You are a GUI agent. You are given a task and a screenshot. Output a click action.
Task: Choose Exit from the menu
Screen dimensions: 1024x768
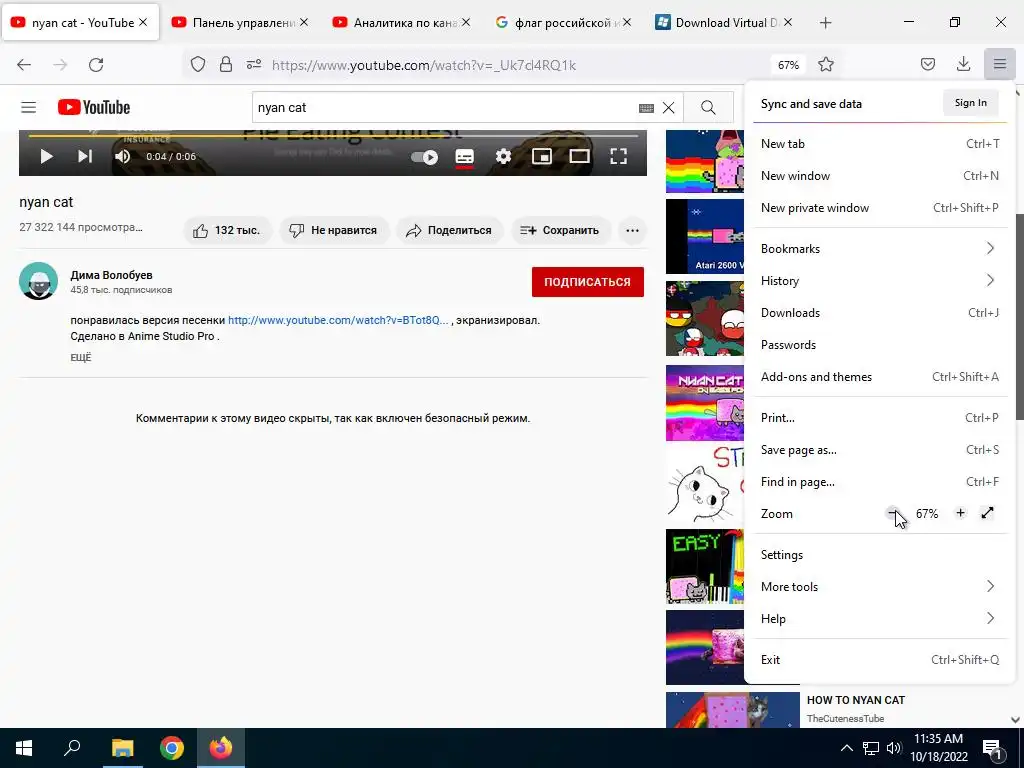(880, 660)
